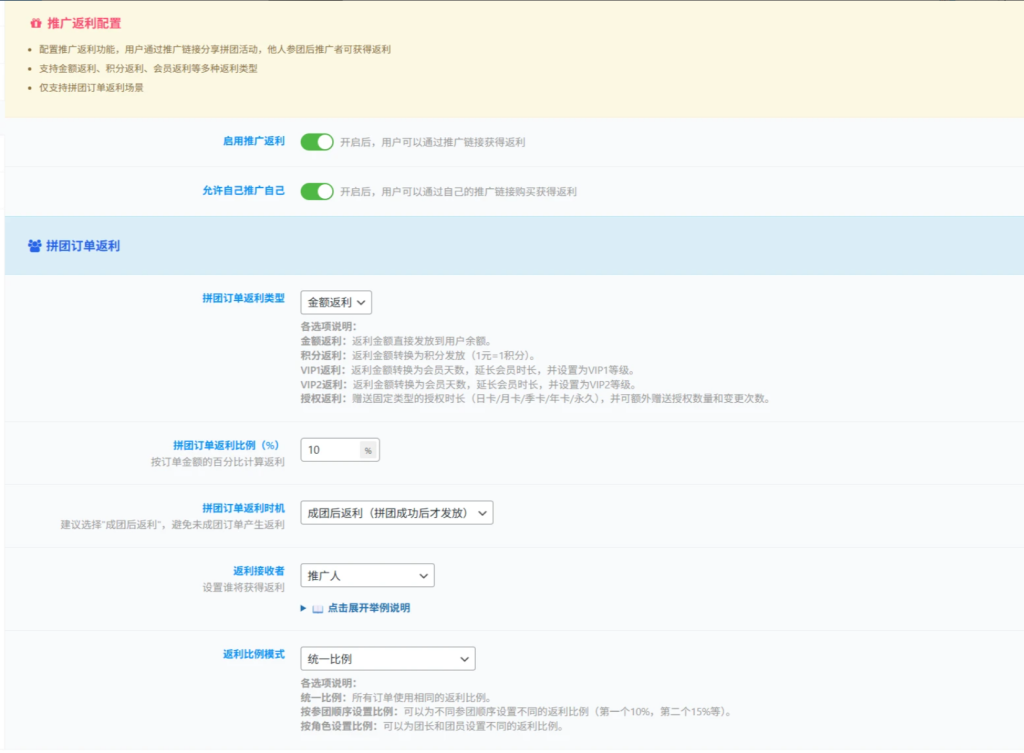Disable the 启用推广返利 switch

tap(316, 142)
